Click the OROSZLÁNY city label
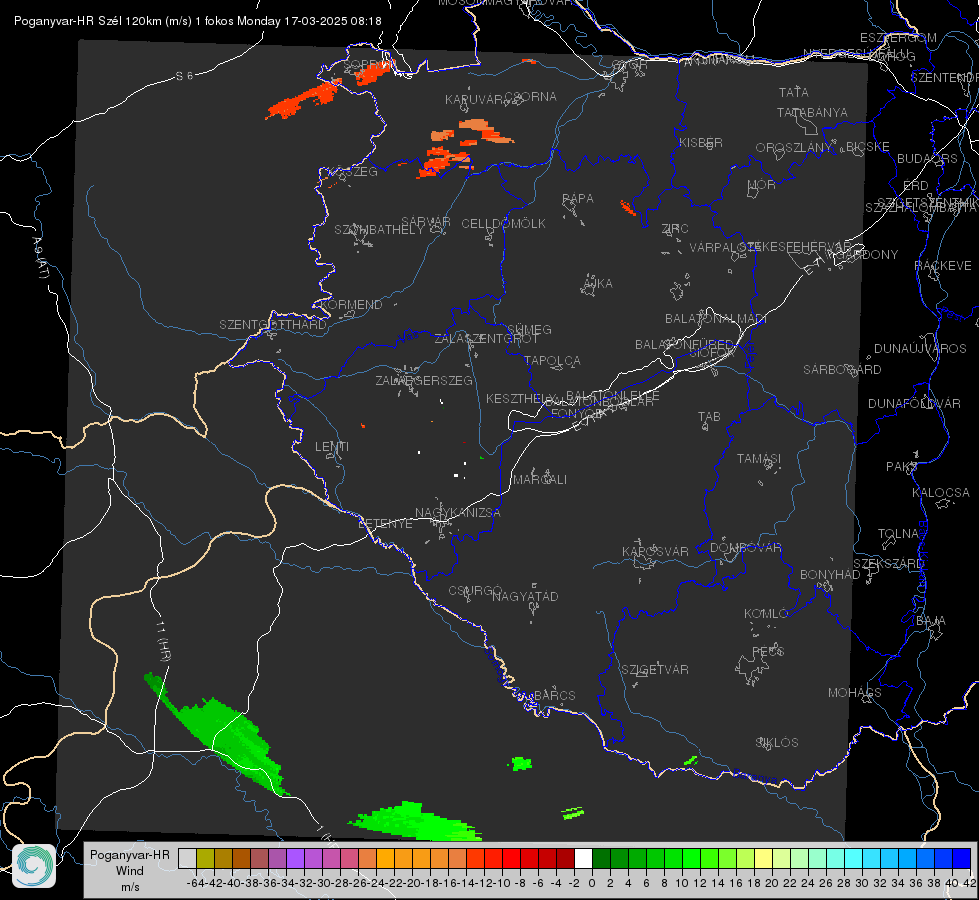979x900 pixels. 794,148
